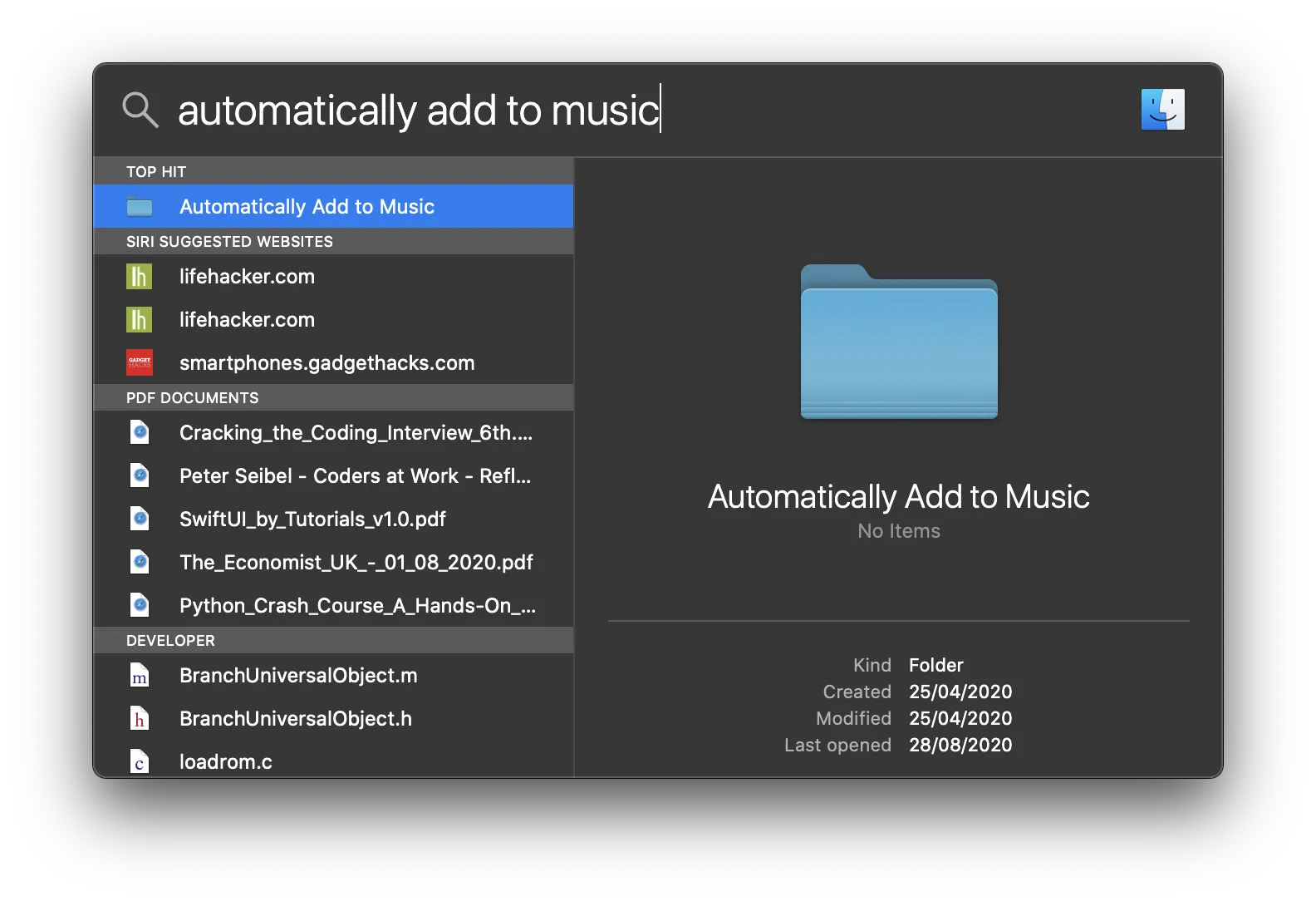Click the .c file icon for loadrom.c

pyautogui.click(x=140, y=761)
